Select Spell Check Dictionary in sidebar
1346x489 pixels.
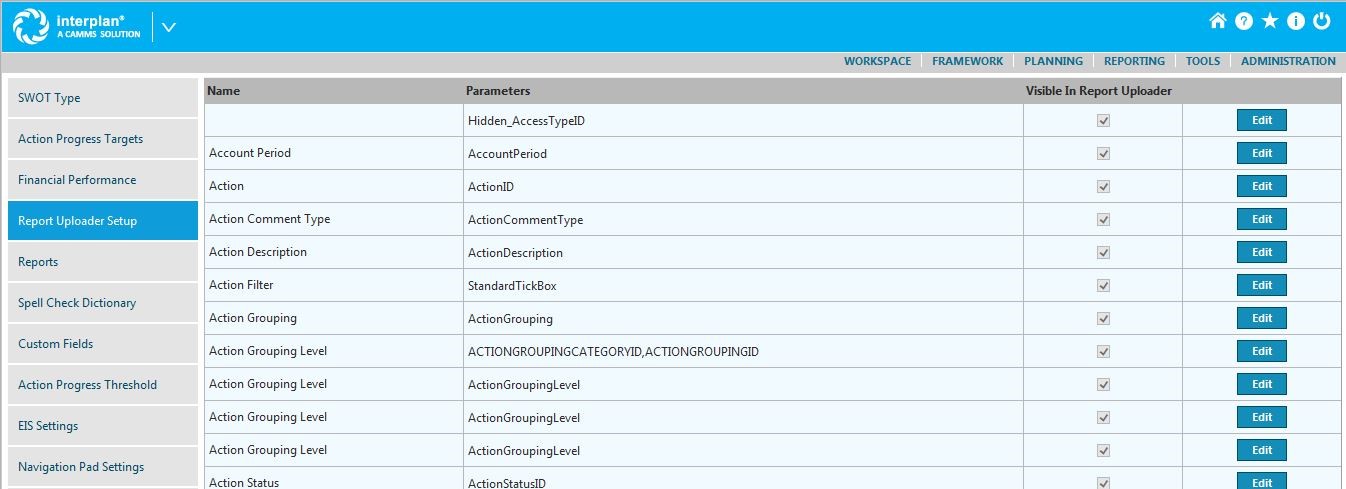click(x=103, y=303)
